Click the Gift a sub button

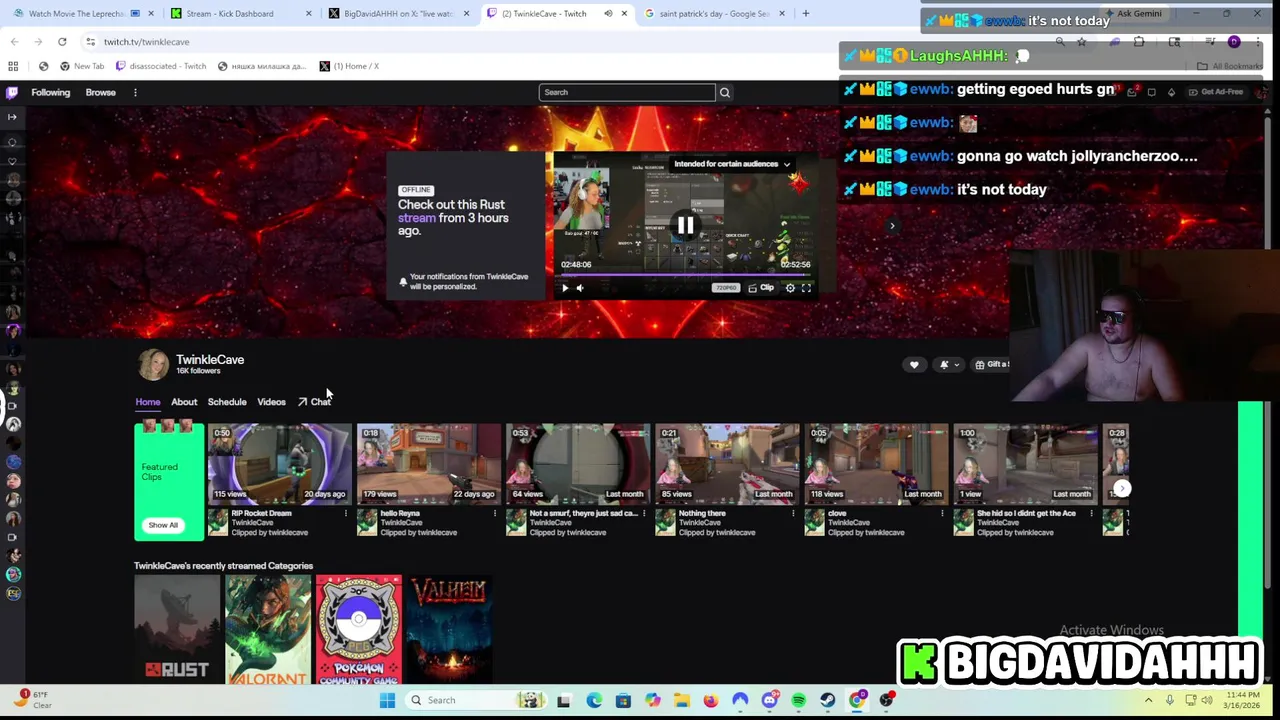click(992, 365)
